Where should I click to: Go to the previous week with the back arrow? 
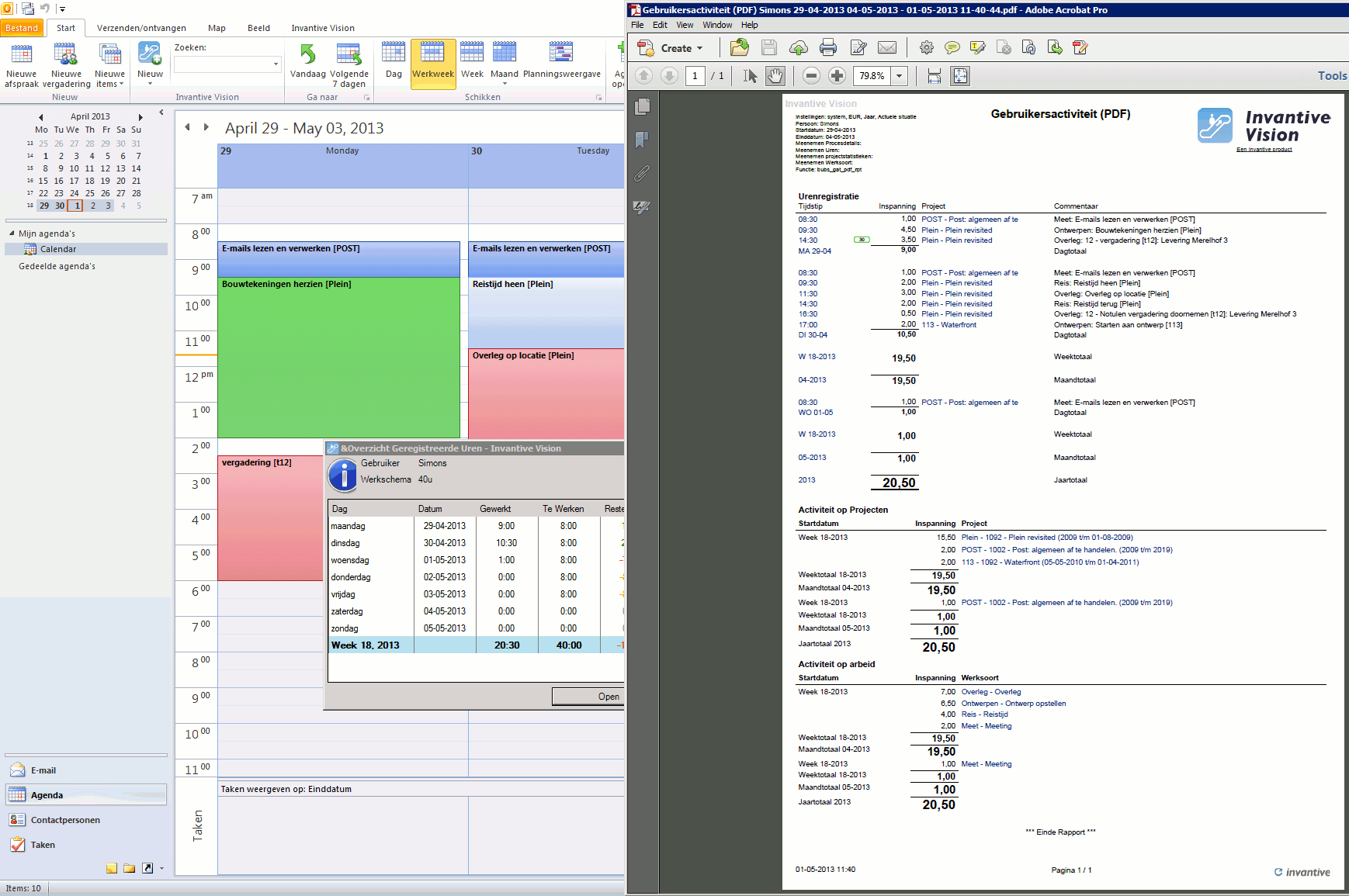(187, 127)
